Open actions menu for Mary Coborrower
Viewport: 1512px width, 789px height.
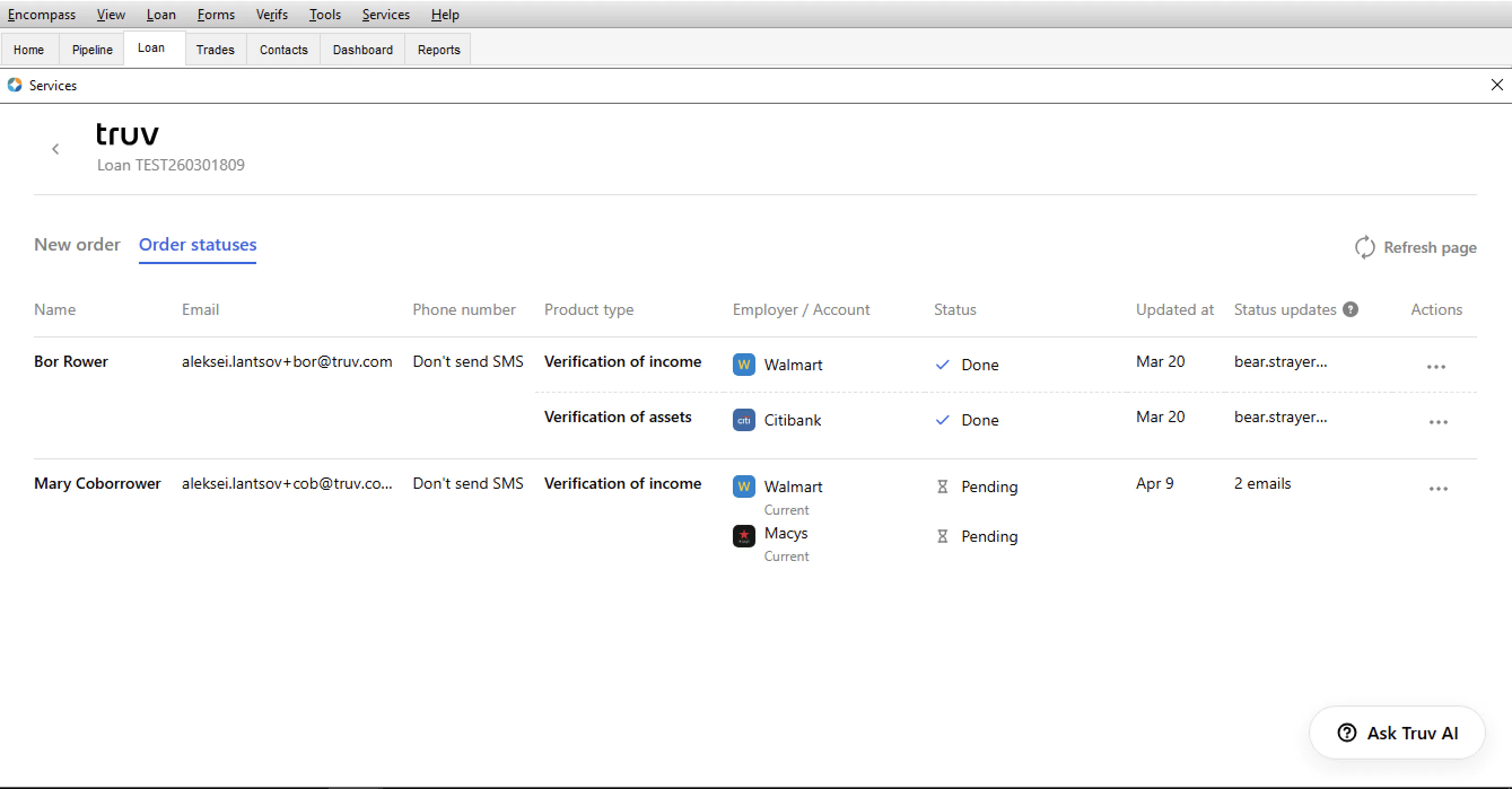tap(1439, 488)
